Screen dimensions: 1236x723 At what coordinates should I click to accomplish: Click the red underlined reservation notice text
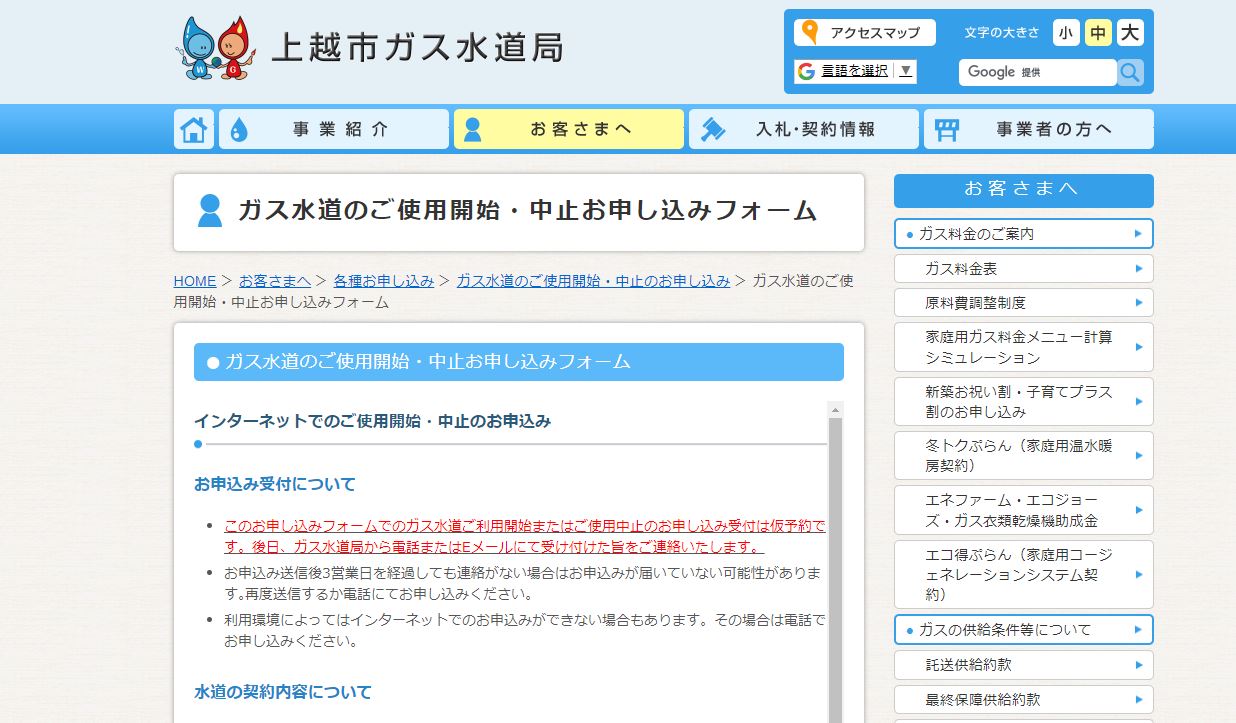(x=525, y=536)
